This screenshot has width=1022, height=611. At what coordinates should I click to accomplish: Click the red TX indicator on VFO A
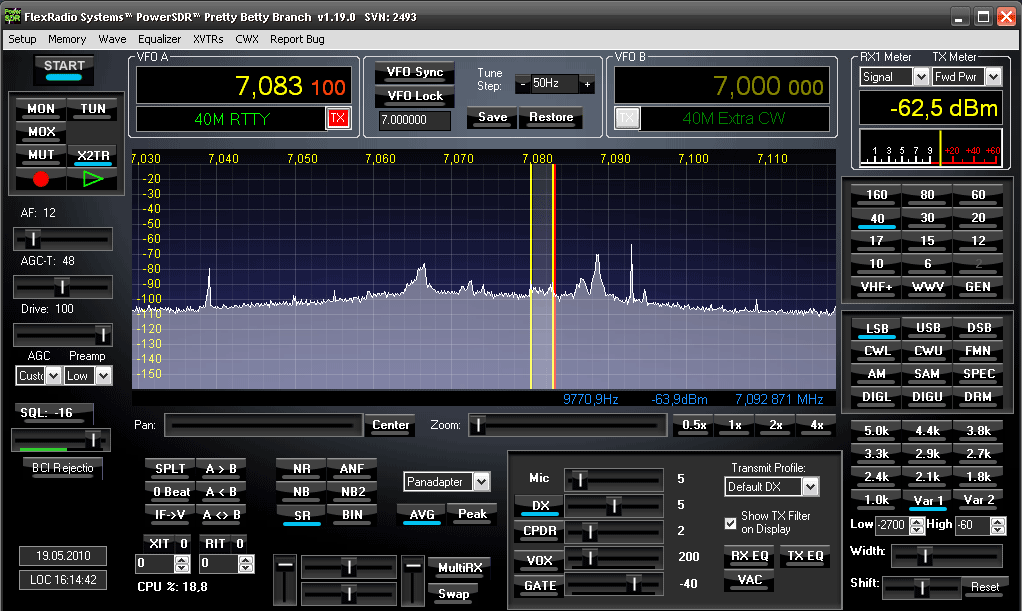pos(338,119)
